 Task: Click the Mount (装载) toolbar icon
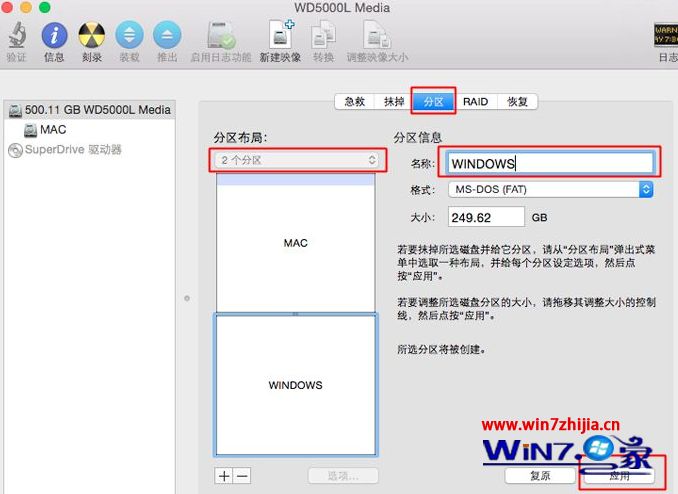click(129, 35)
